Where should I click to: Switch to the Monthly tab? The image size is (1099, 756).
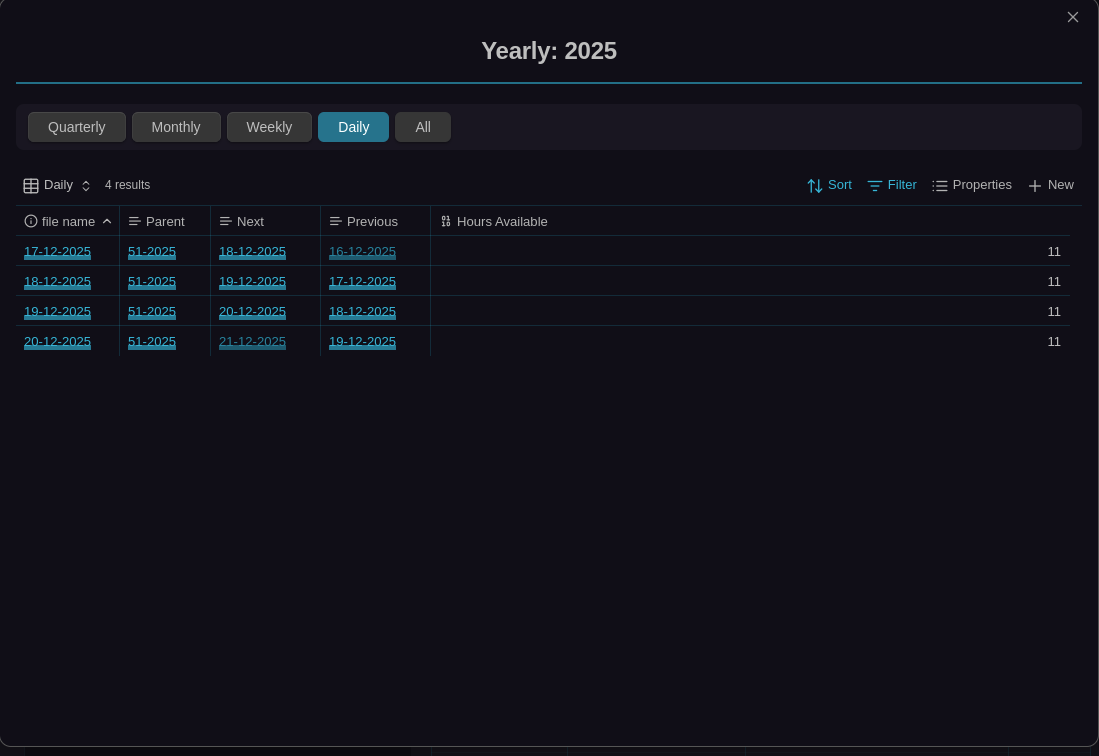point(176,127)
